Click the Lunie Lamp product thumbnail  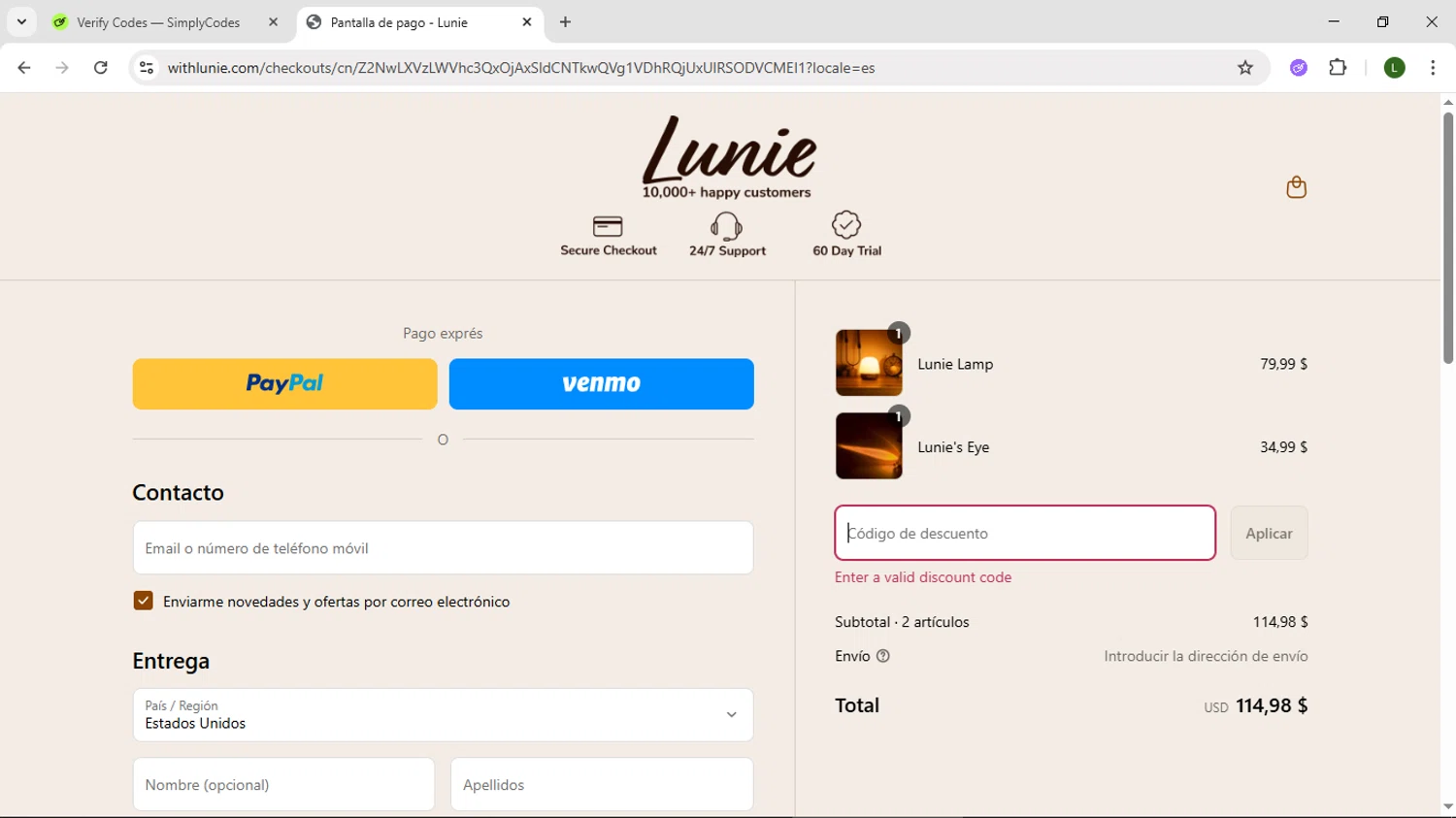coord(869,363)
